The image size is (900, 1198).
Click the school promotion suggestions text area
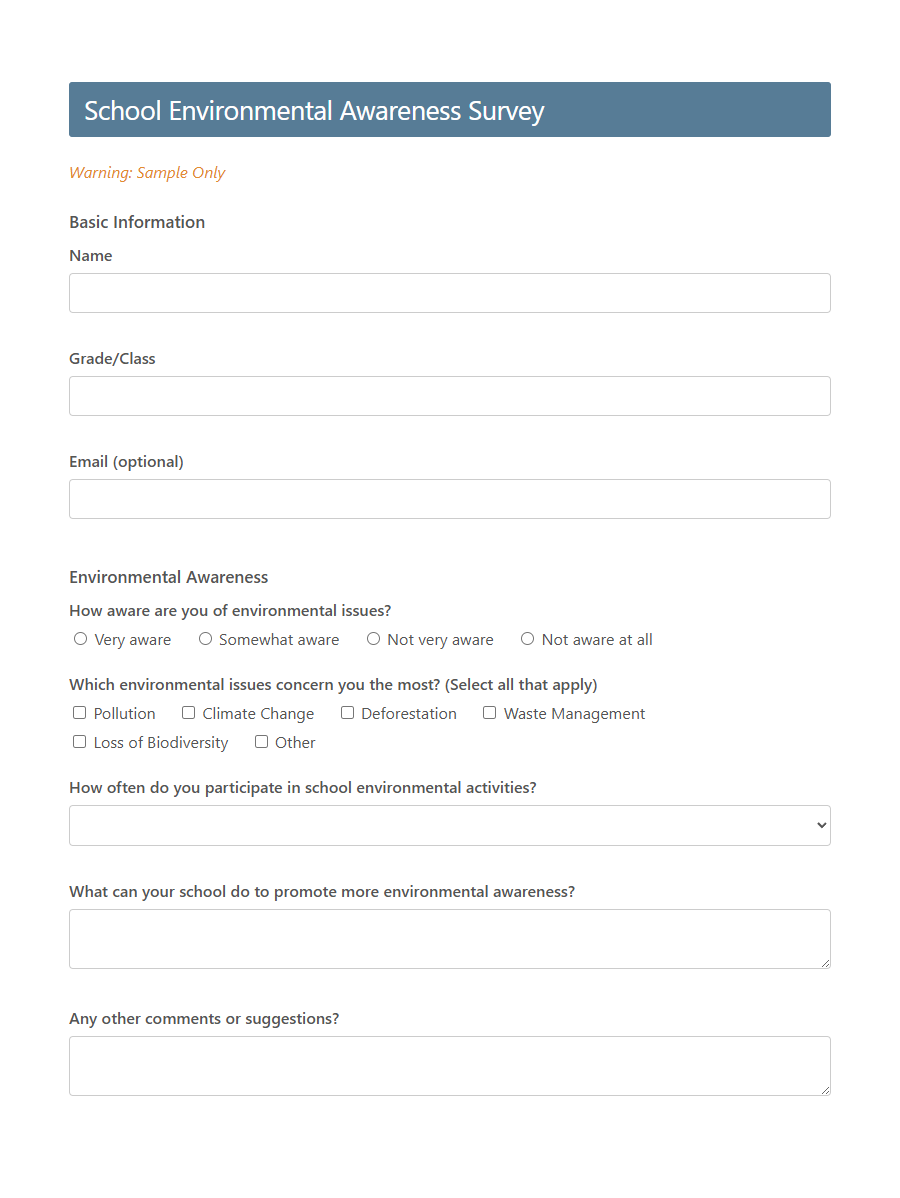(x=449, y=938)
